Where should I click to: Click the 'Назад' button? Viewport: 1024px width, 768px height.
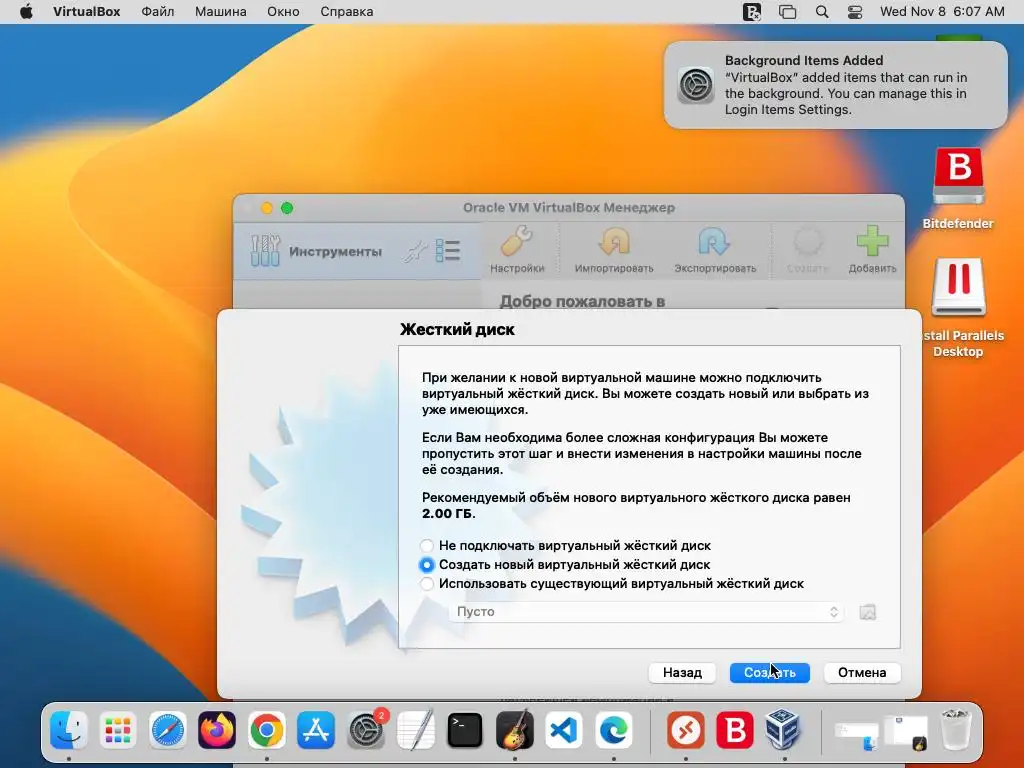coord(682,673)
